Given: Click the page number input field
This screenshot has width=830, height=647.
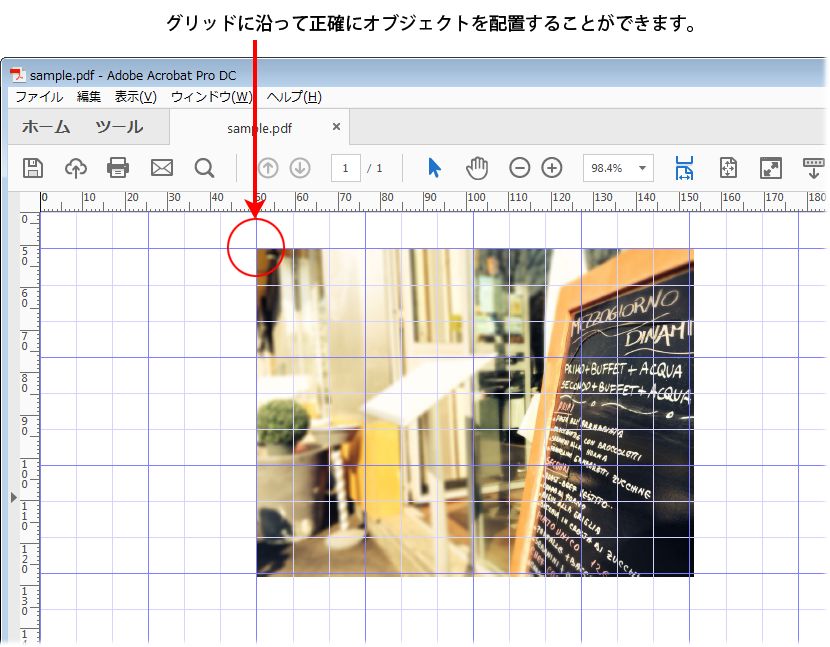Looking at the screenshot, I should tap(346, 168).
